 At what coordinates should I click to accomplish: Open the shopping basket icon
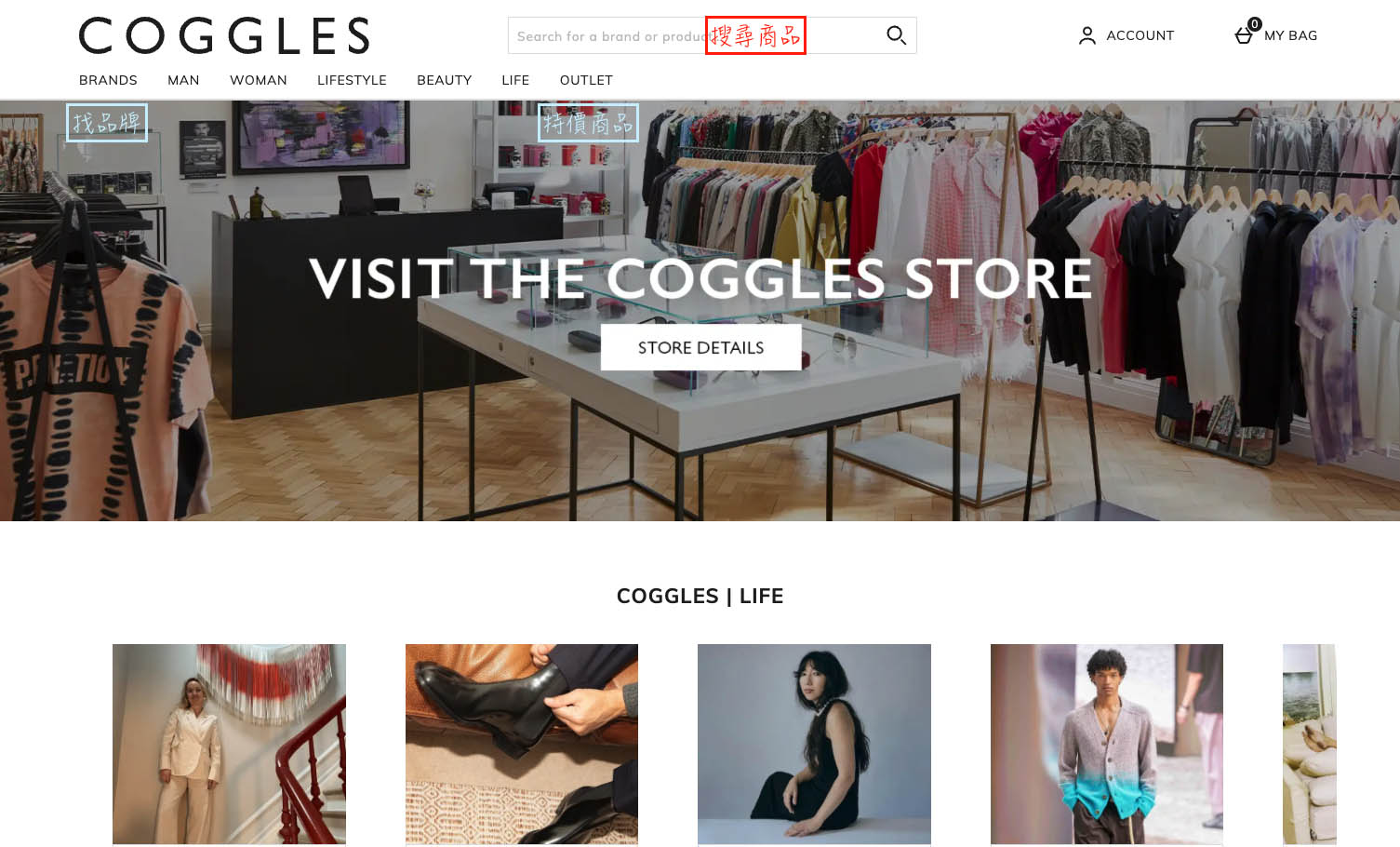1244,36
